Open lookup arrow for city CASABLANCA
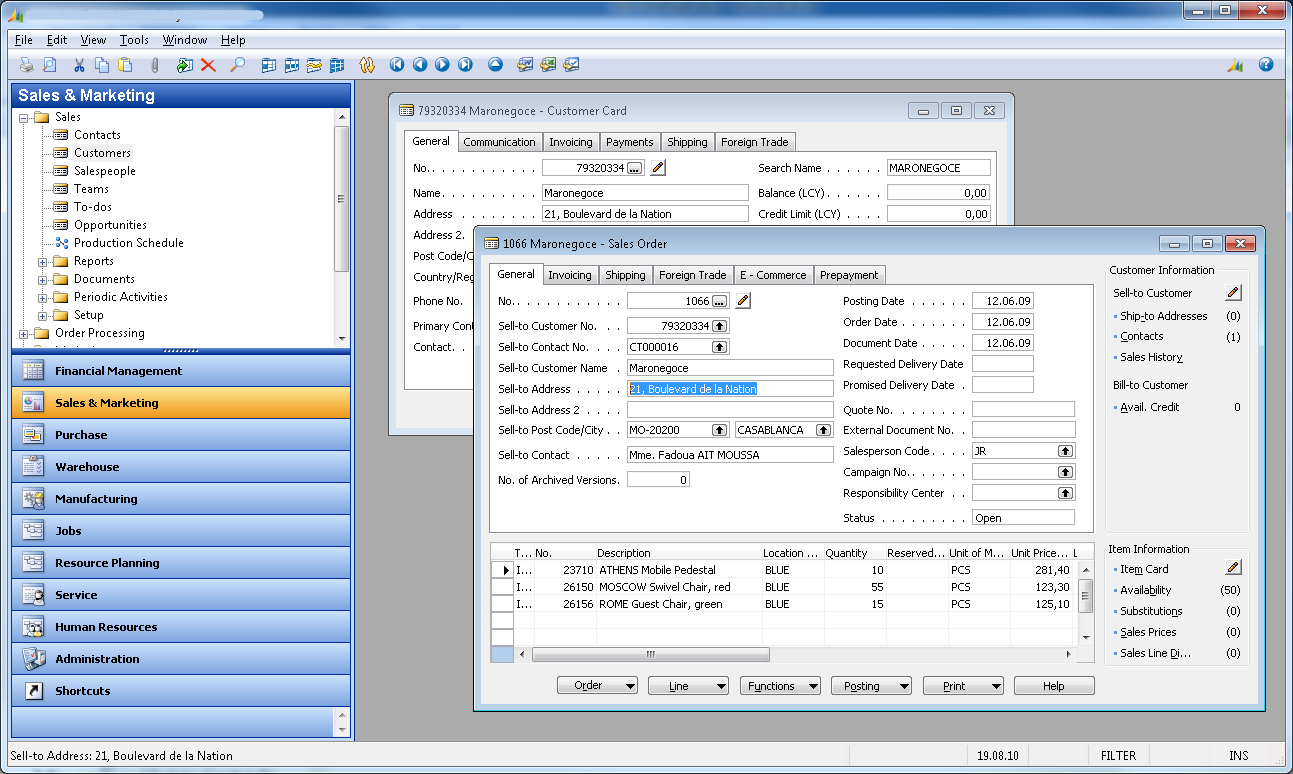Screen dimensions: 1293x774 (x=823, y=430)
